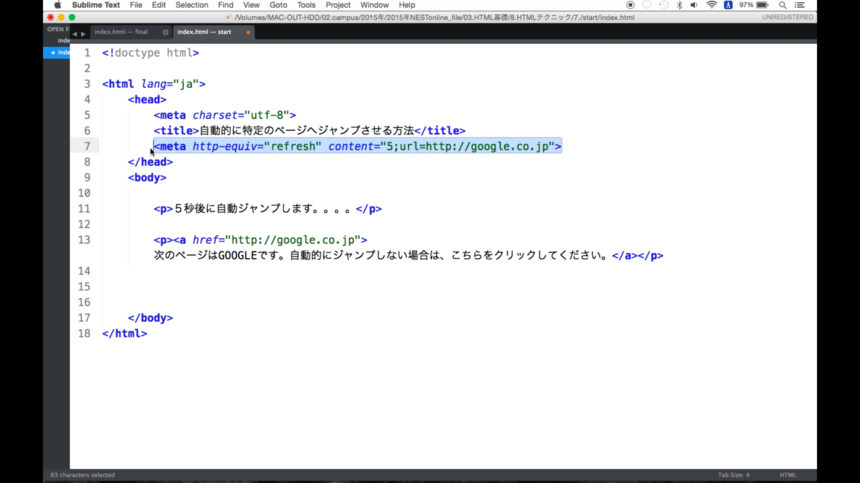Click the doctype html declaration

[150, 53]
